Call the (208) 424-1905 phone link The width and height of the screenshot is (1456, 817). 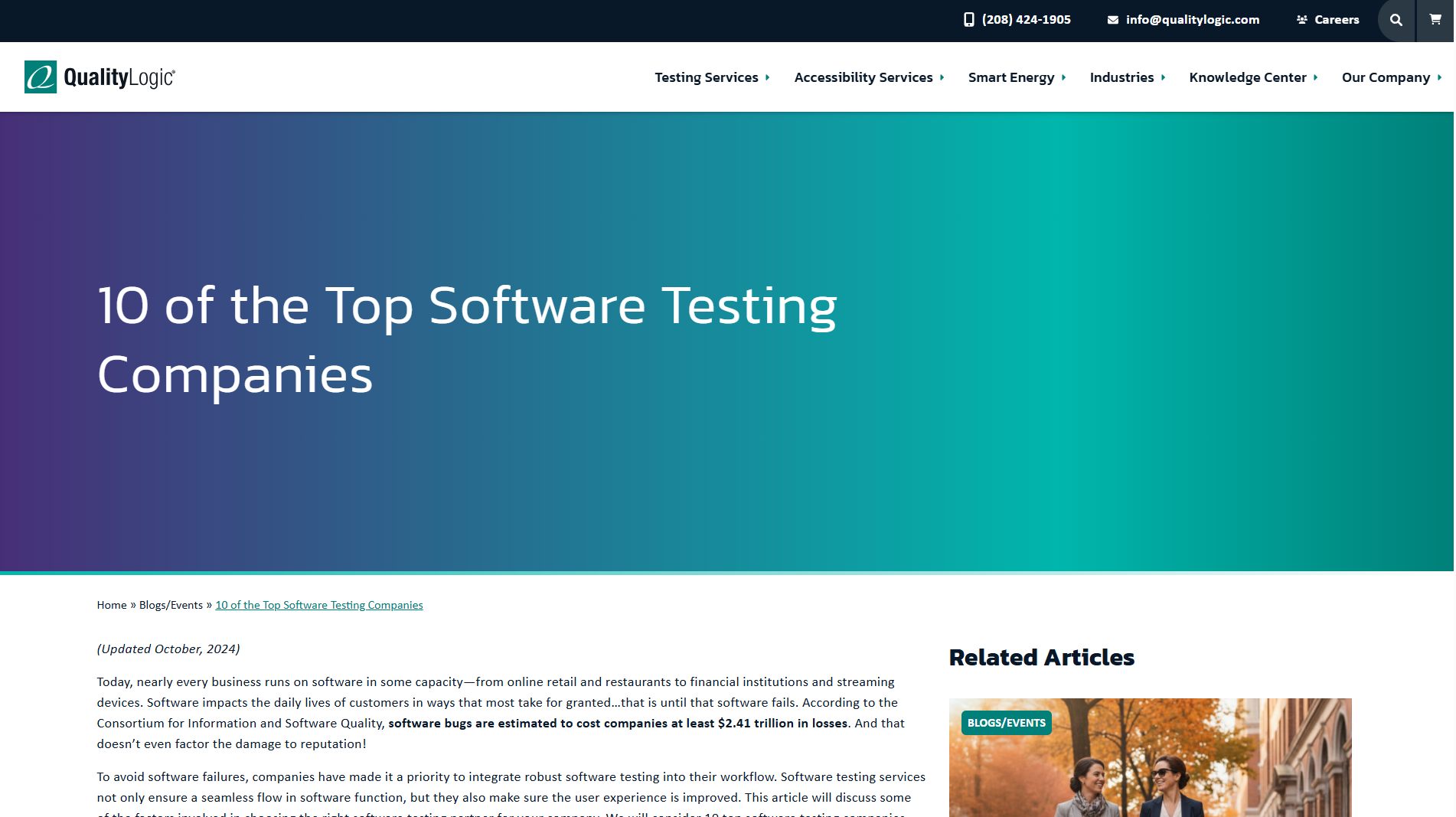tap(1027, 20)
